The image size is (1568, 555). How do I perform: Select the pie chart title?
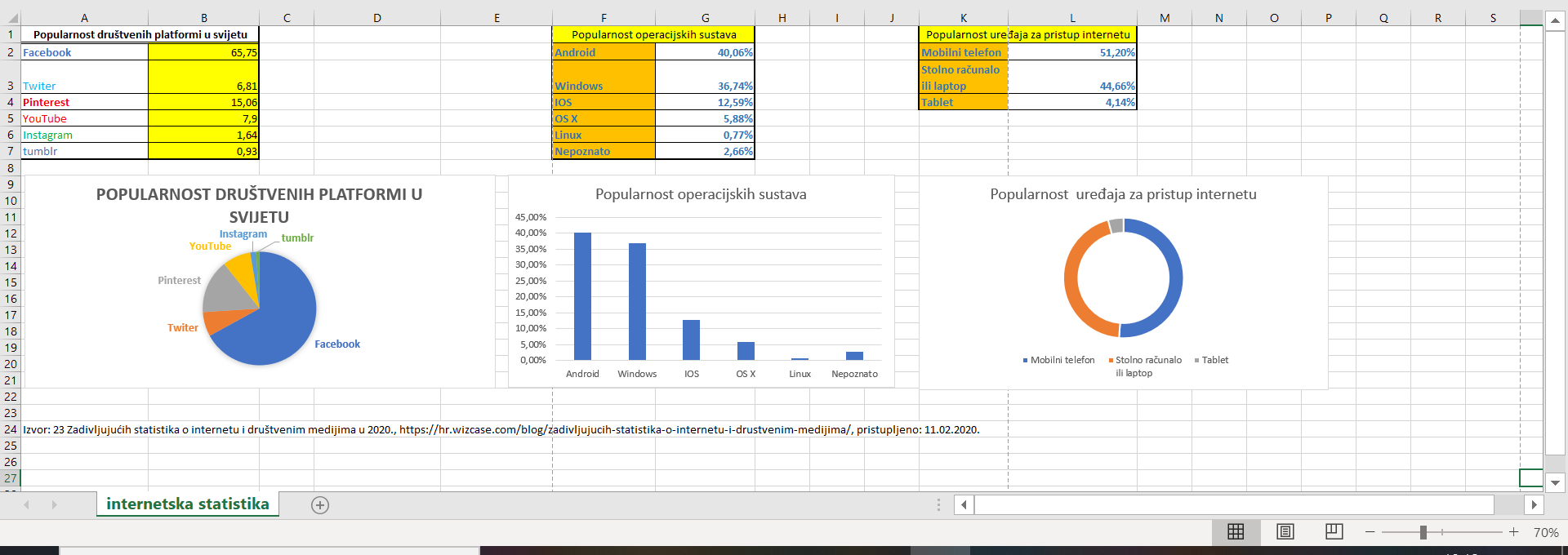pyautogui.click(x=260, y=206)
